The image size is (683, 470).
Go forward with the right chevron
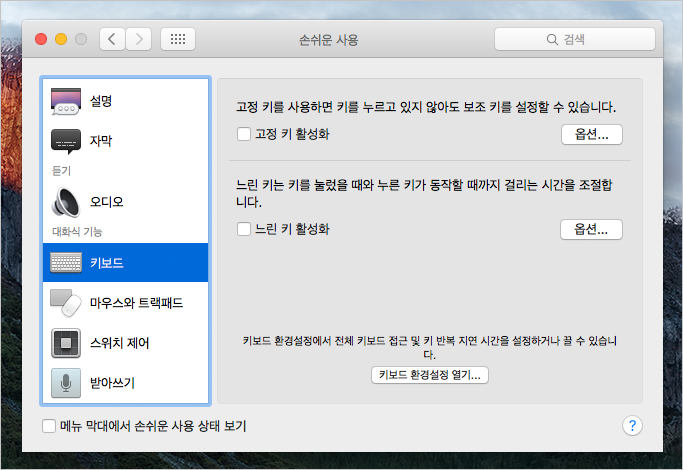[x=139, y=39]
